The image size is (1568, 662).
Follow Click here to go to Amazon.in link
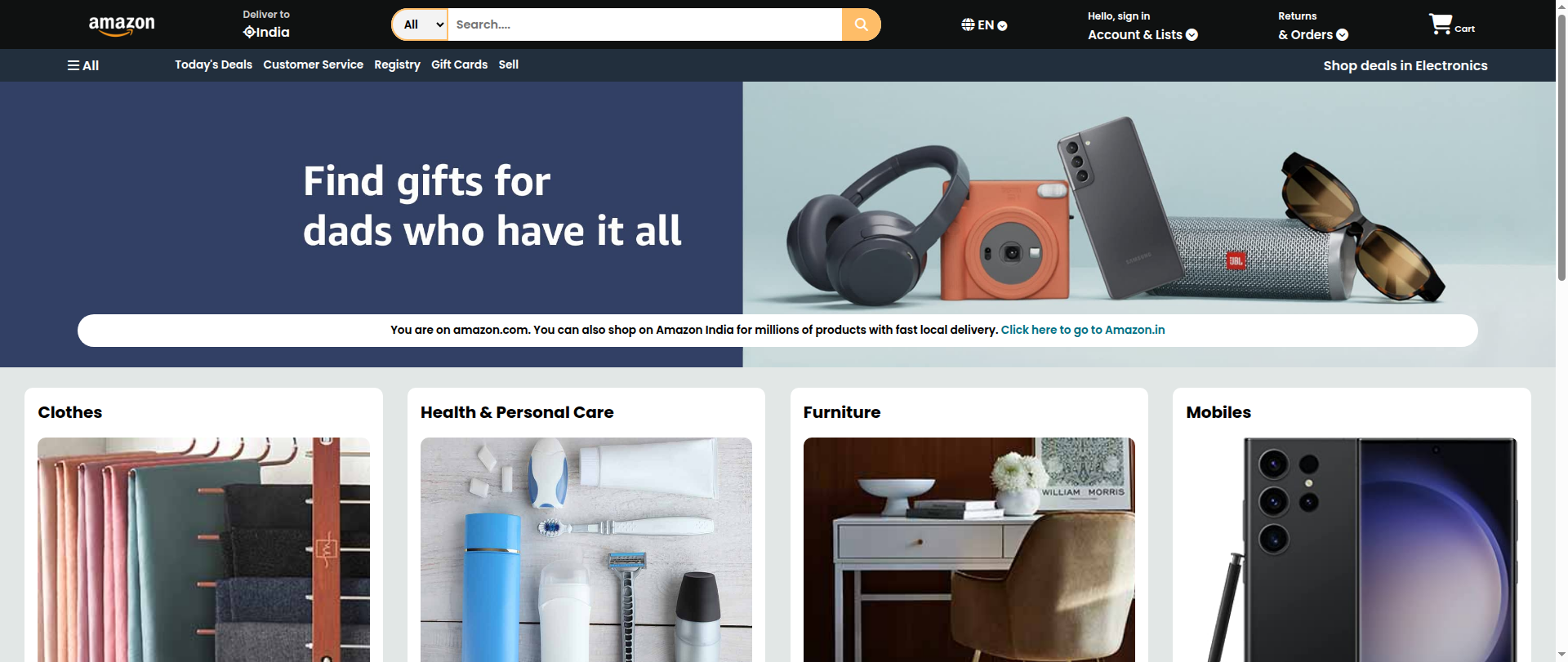1083,330
